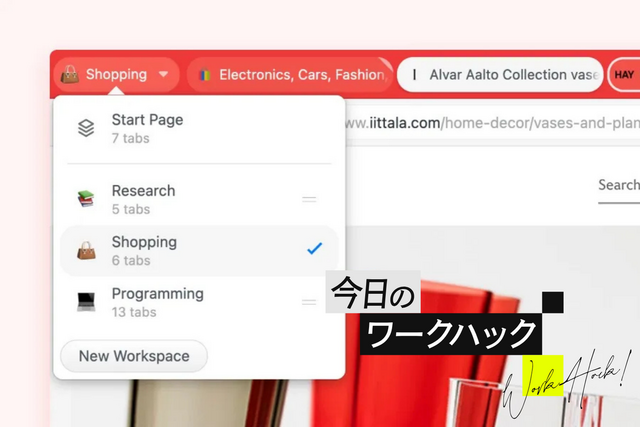Click the "13 tabs" label under Programming

click(134, 312)
